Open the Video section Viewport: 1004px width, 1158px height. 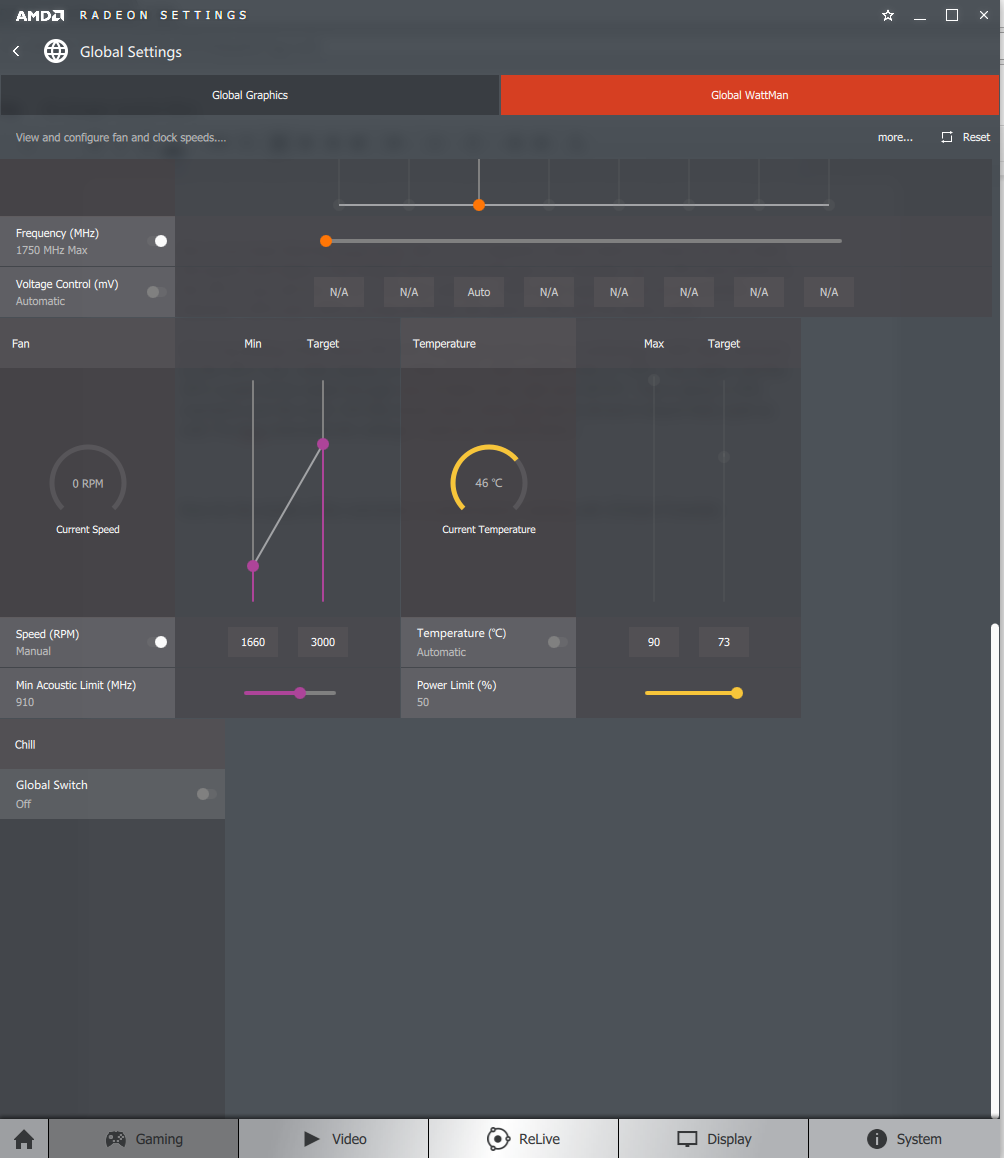coord(334,1139)
